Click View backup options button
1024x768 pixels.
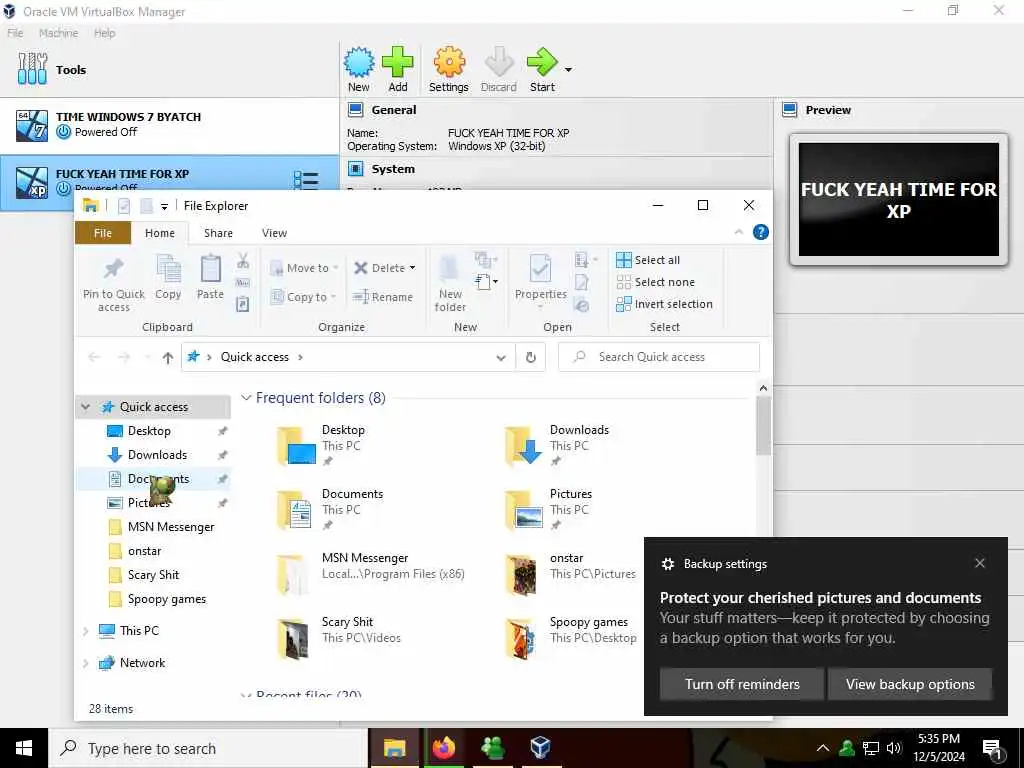[910, 684]
